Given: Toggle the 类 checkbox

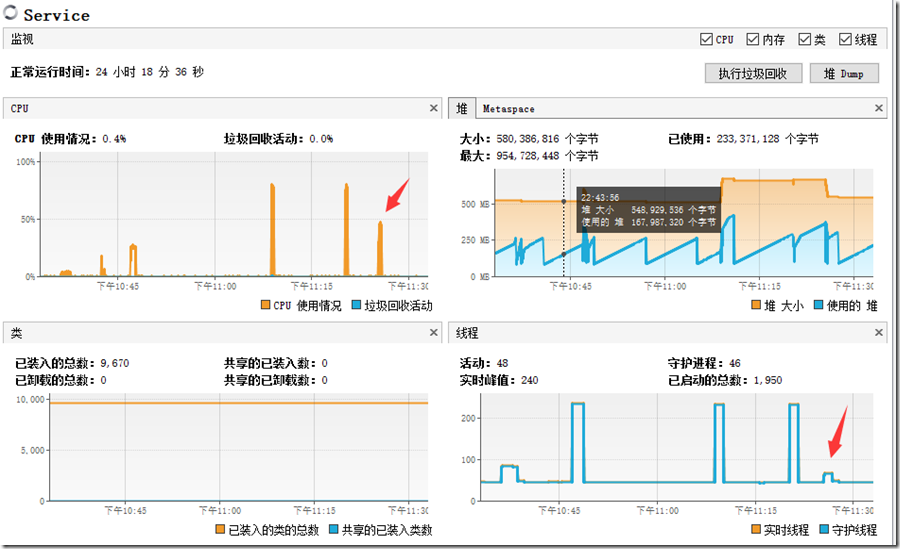Looking at the screenshot, I should [805, 39].
